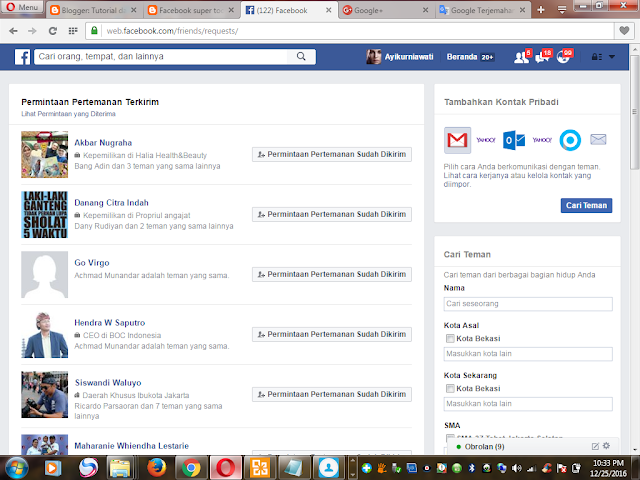Launch Firefox from taskbar

coord(156,468)
